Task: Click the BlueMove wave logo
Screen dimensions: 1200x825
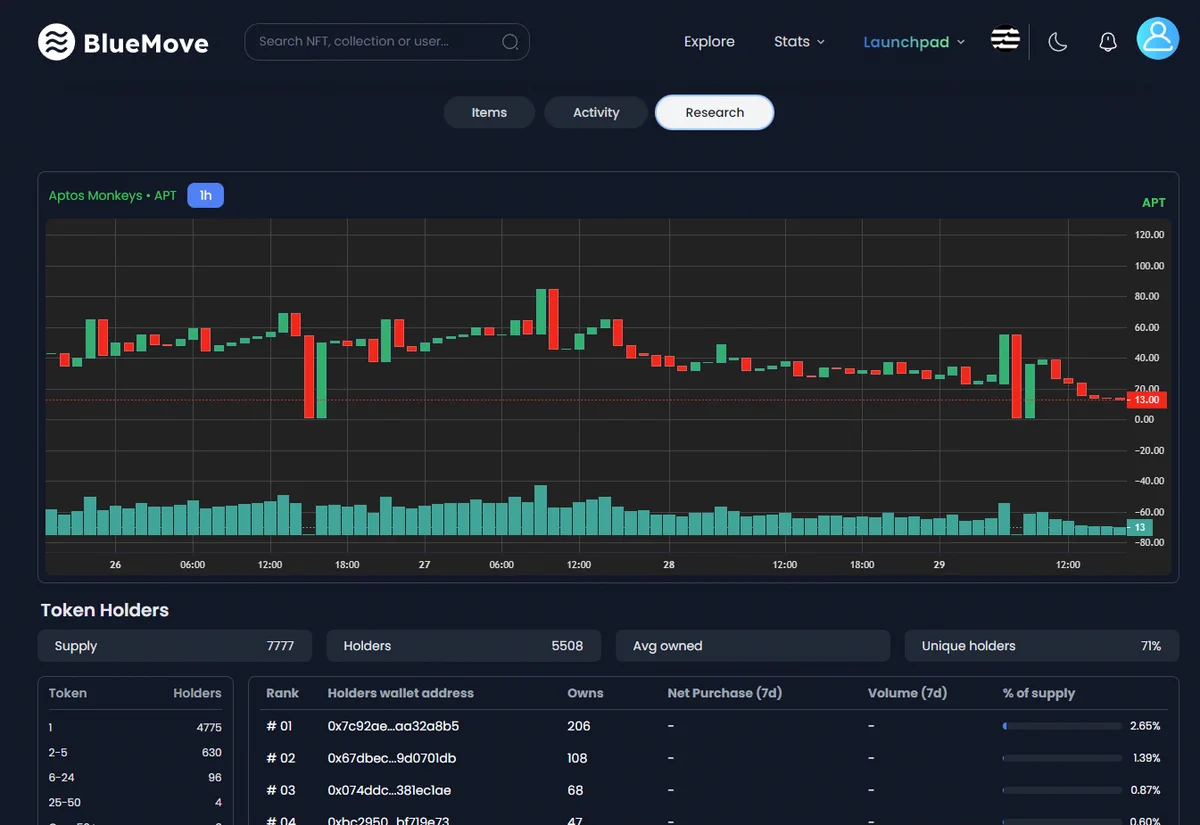Action: click(56, 42)
